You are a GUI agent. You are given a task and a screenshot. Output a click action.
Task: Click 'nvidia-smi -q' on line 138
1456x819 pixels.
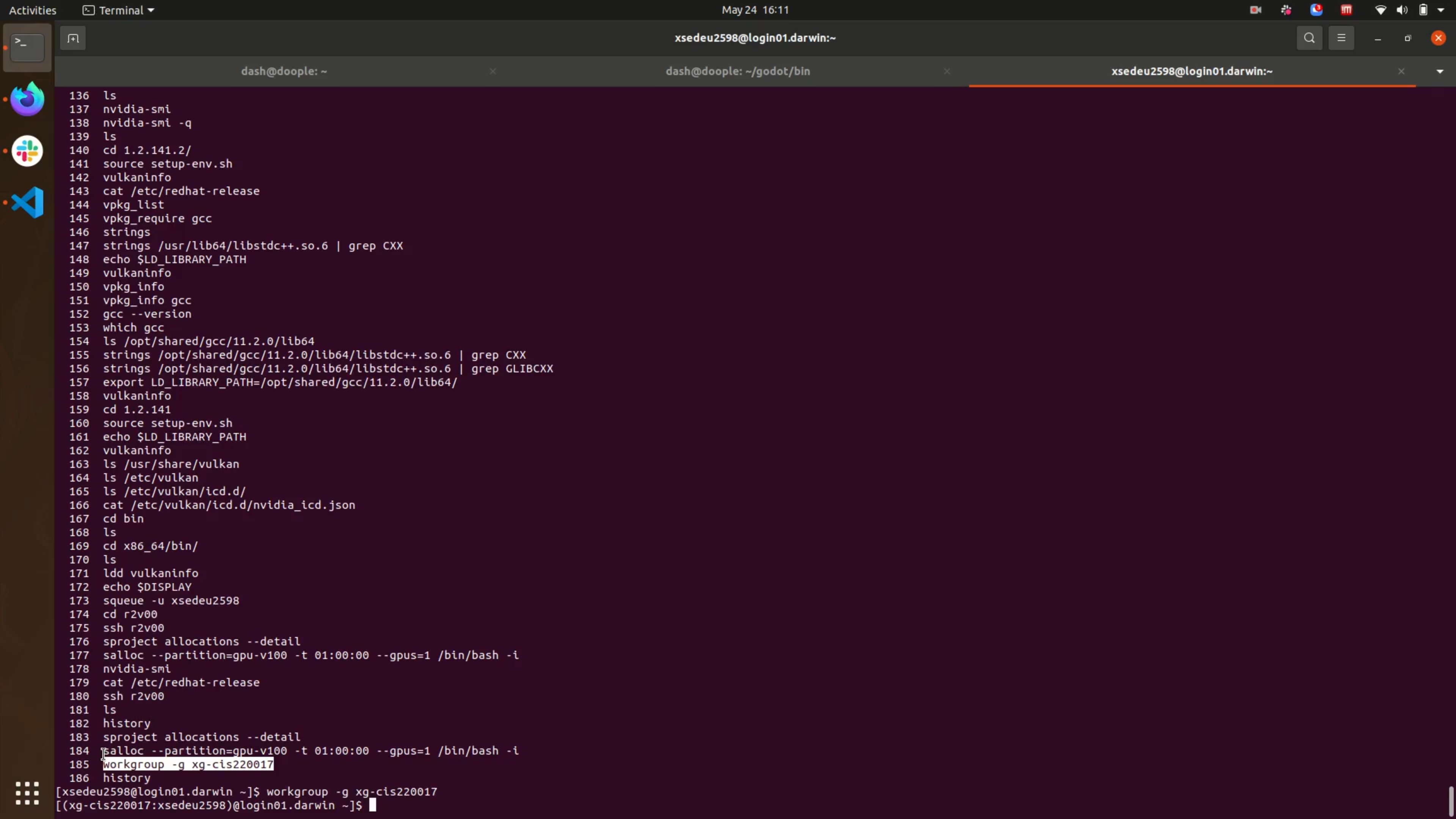coord(147,123)
